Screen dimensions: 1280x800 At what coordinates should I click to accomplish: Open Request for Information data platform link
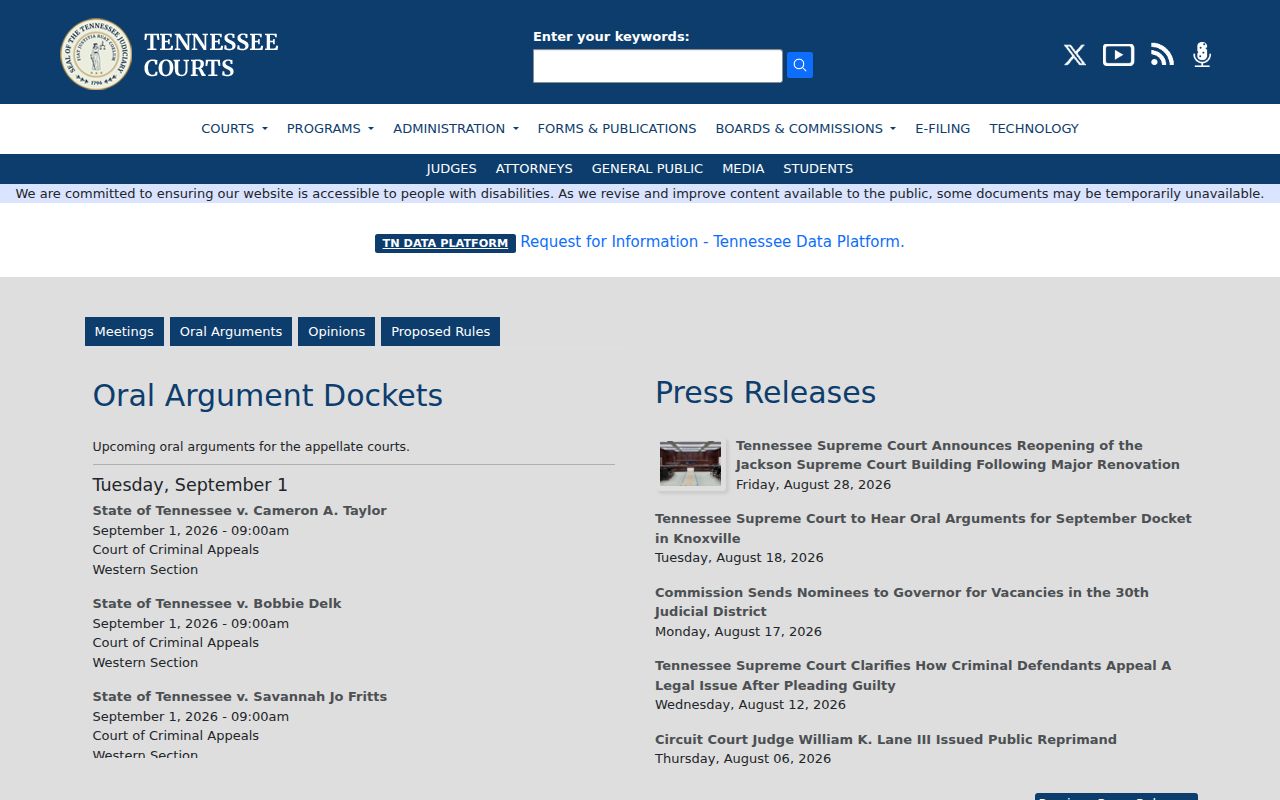(x=712, y=242)
